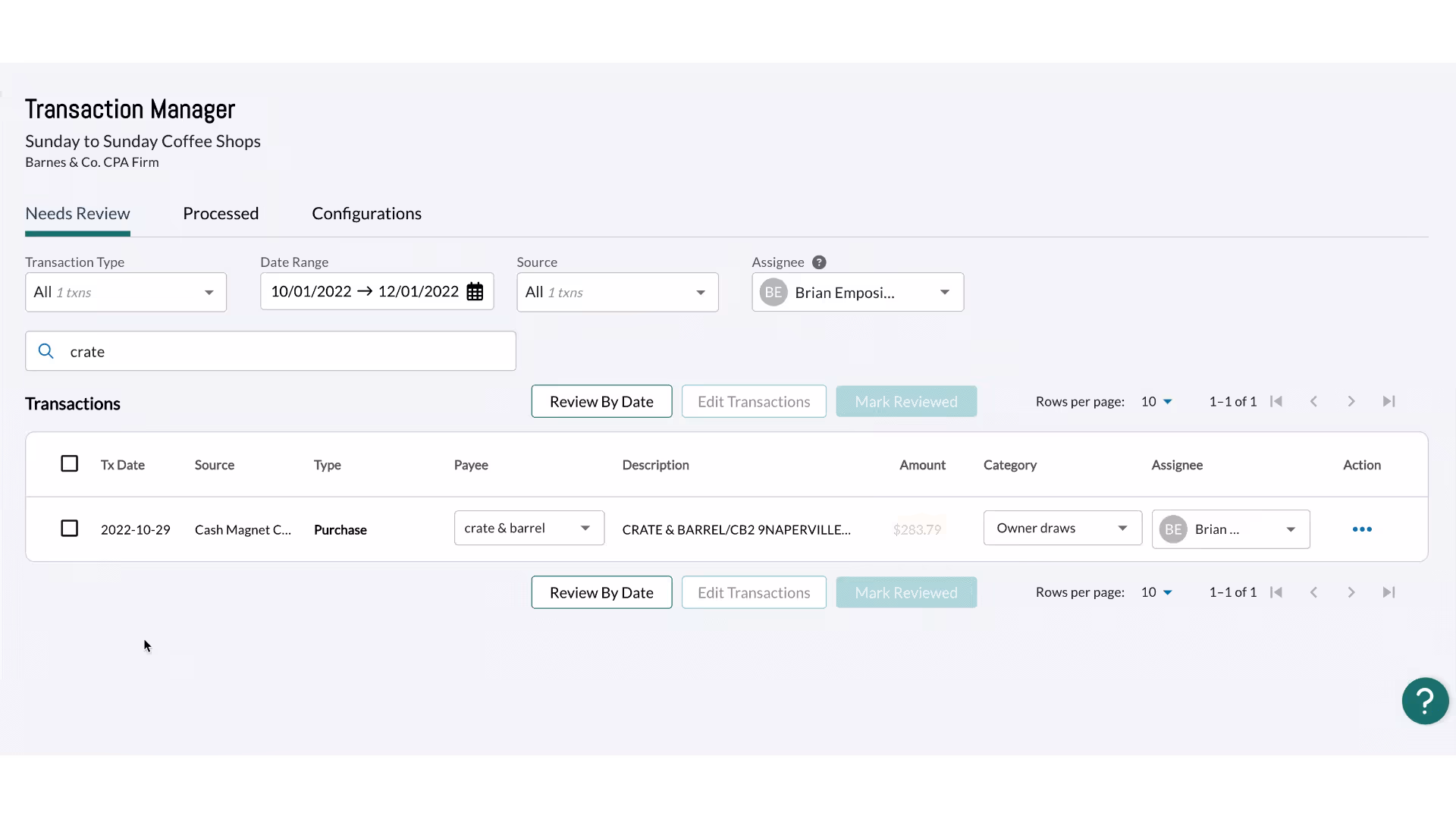Open the top Rows per page dropdown

[1156, 401]
